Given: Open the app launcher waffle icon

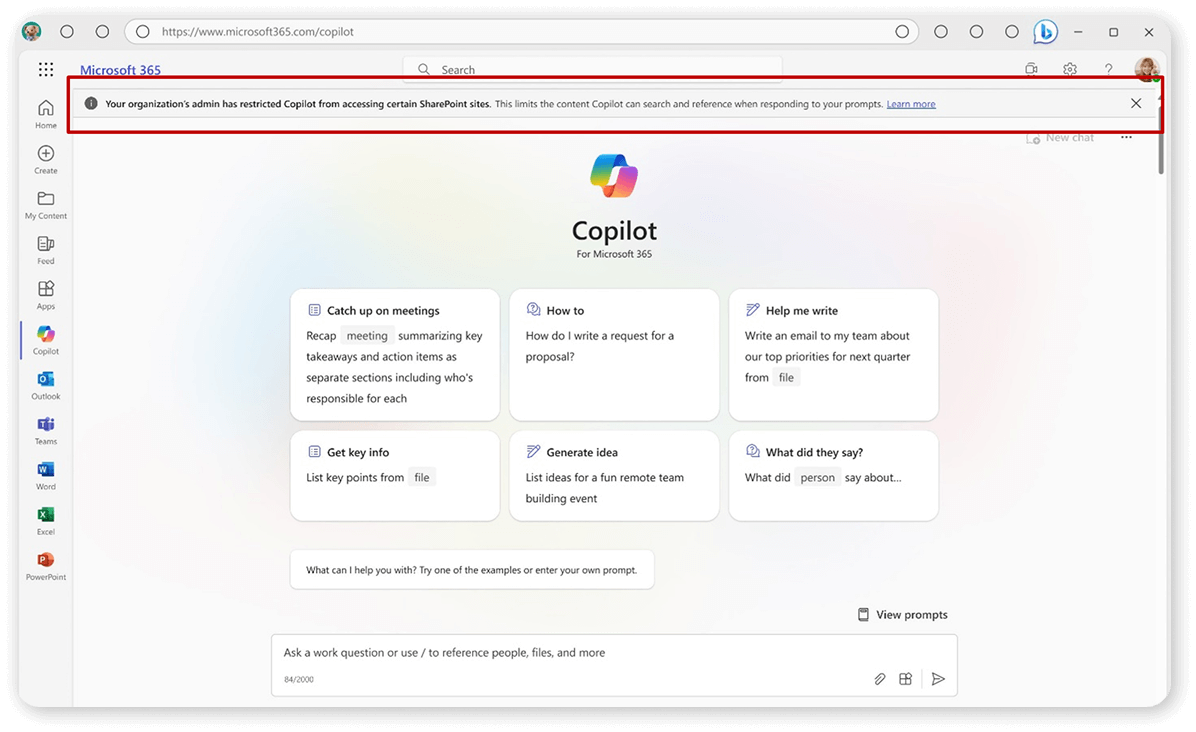Looking at the screenshot, I should coord(46,69).
